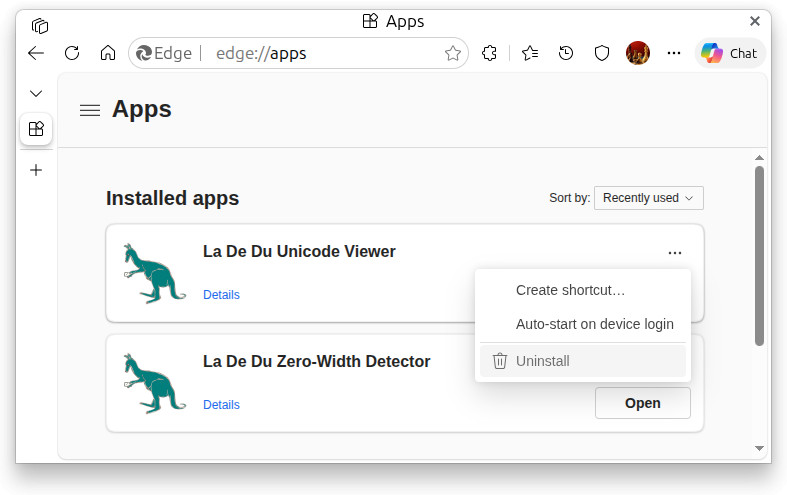Choose Auto-start on device login

583,324
